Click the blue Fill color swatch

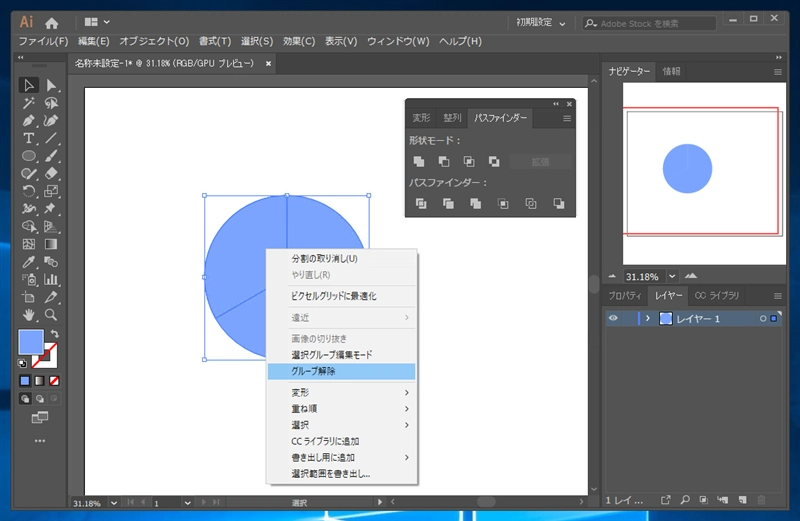point(31,341)
